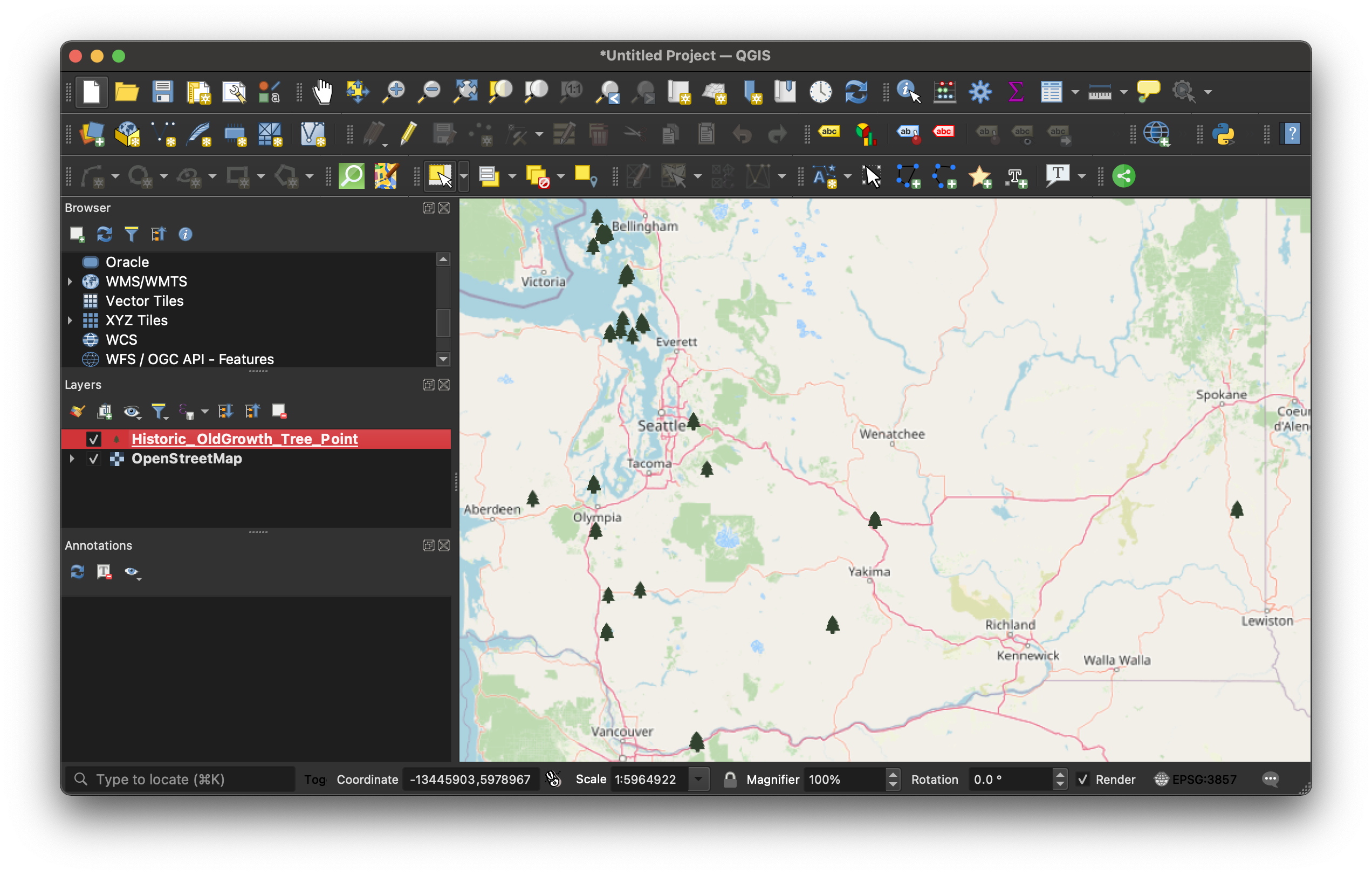Screen dimensions: 1372x875
Task: Click the Zoom Full extent icon
Action: (x=465, y=92)
